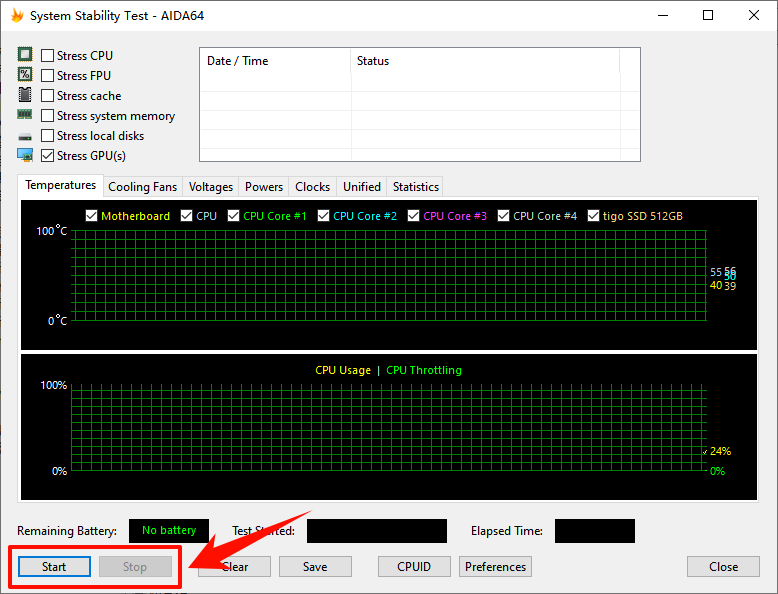
Task: Enable the Stress FPU checkbox
Action: (x=47, y=75)
